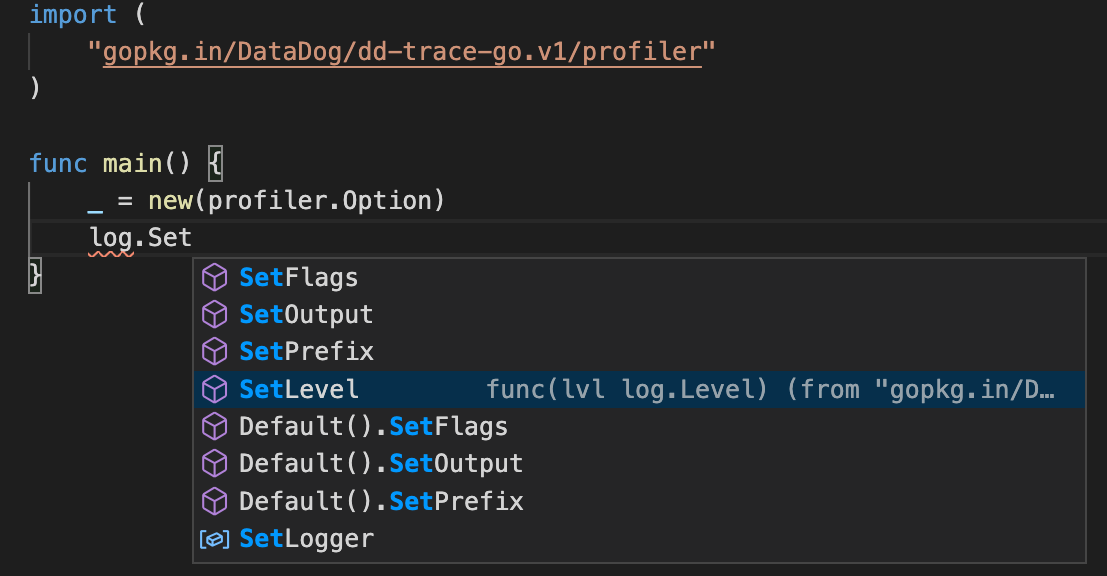Screen dimensions: 1107x576
Task: Click the cube icon beside SetPrefix
Action: pyautogui.click(x=214, y=352)
